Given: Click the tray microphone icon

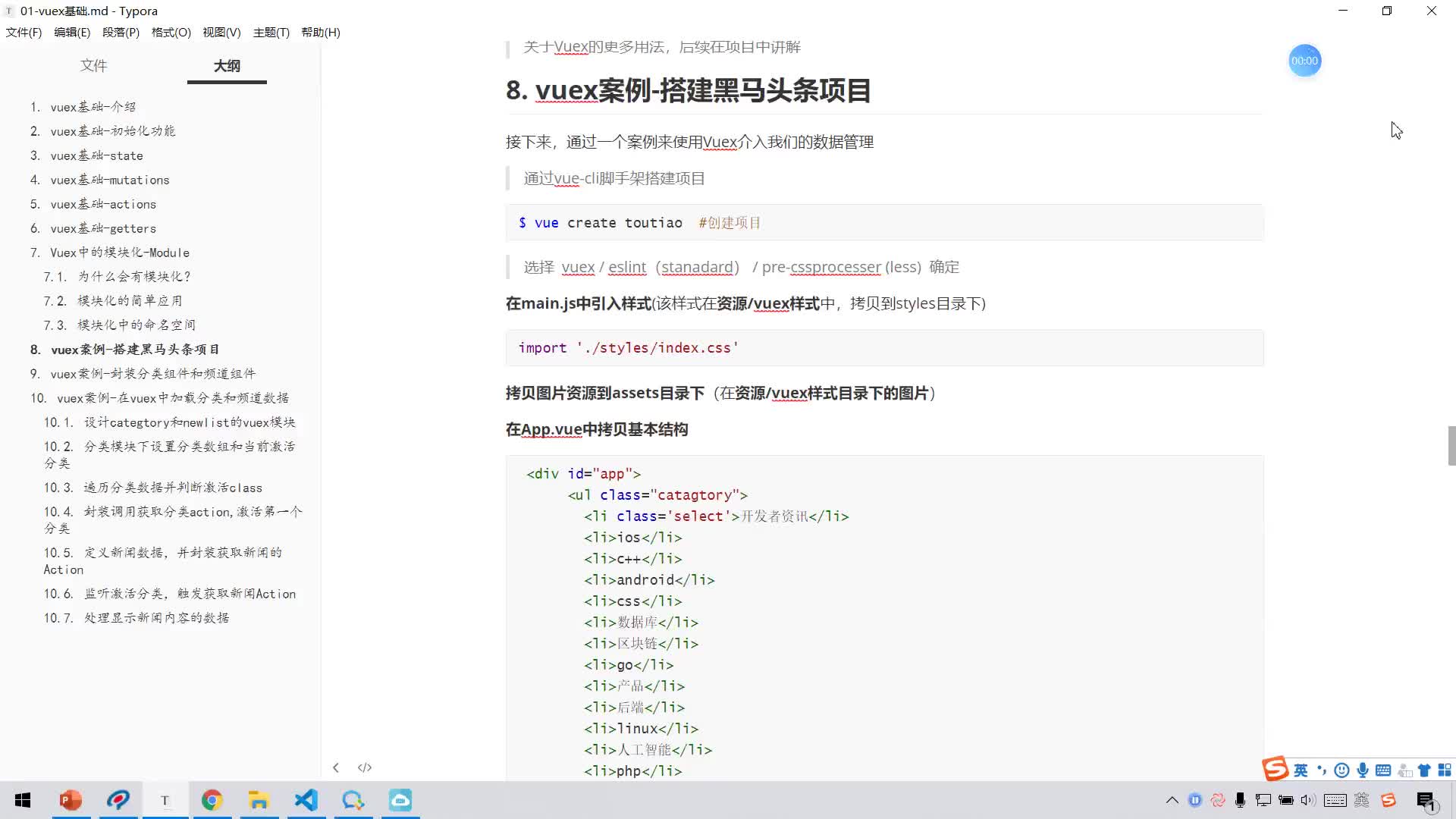Looking at the screenshot, I should (x=1241, y=800).
